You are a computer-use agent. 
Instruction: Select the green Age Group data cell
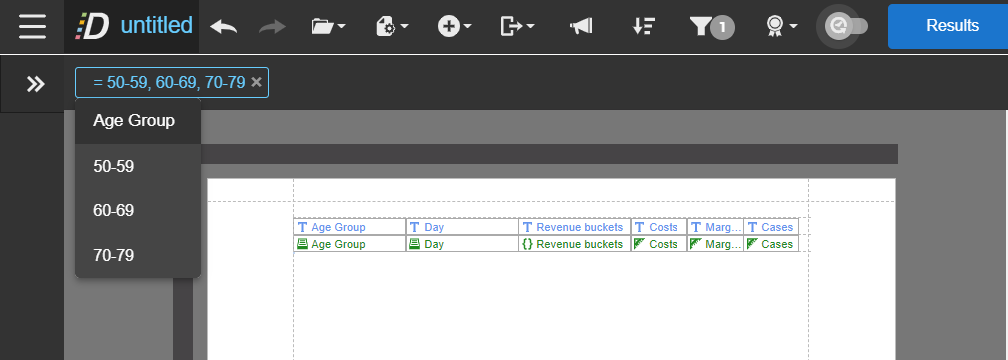coord(350,244)
